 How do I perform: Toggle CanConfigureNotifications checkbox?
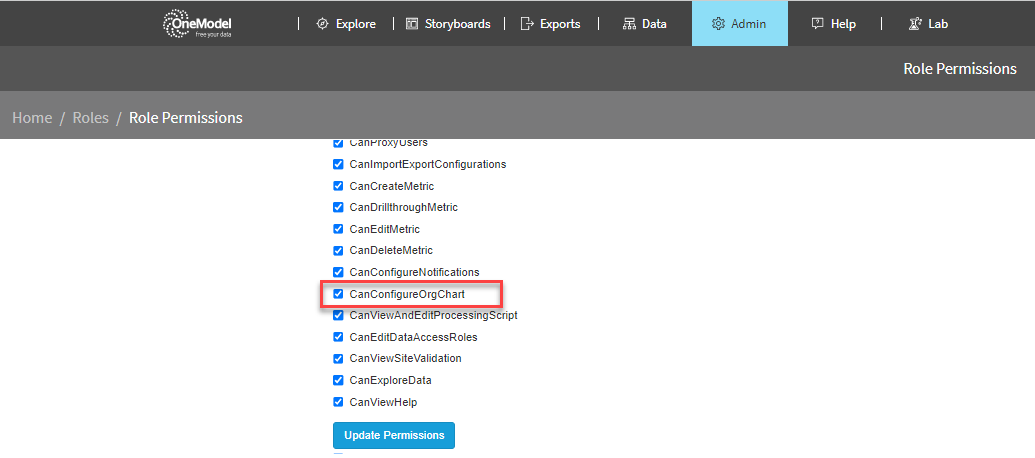tap(338, 272)
